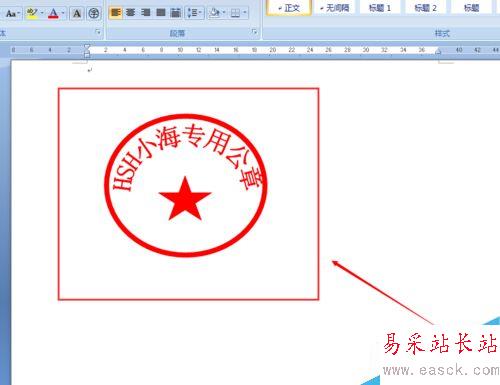Open shading color dropdown arrow
The image size is (500, 385).
click(224, 13)
